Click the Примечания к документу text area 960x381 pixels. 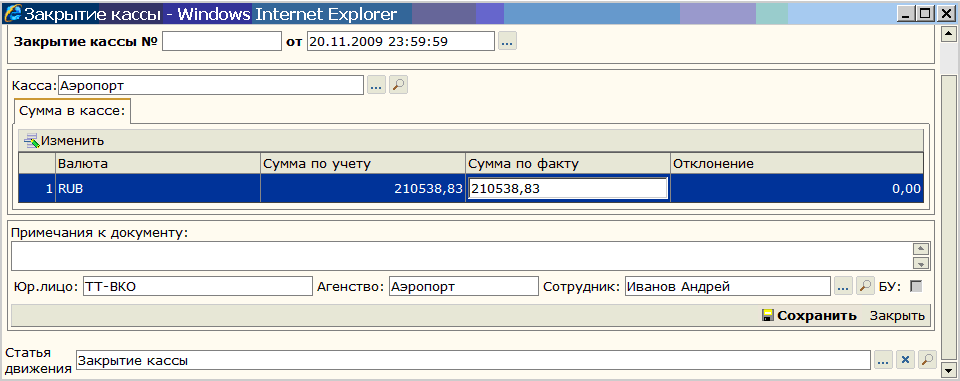[460, 256]
